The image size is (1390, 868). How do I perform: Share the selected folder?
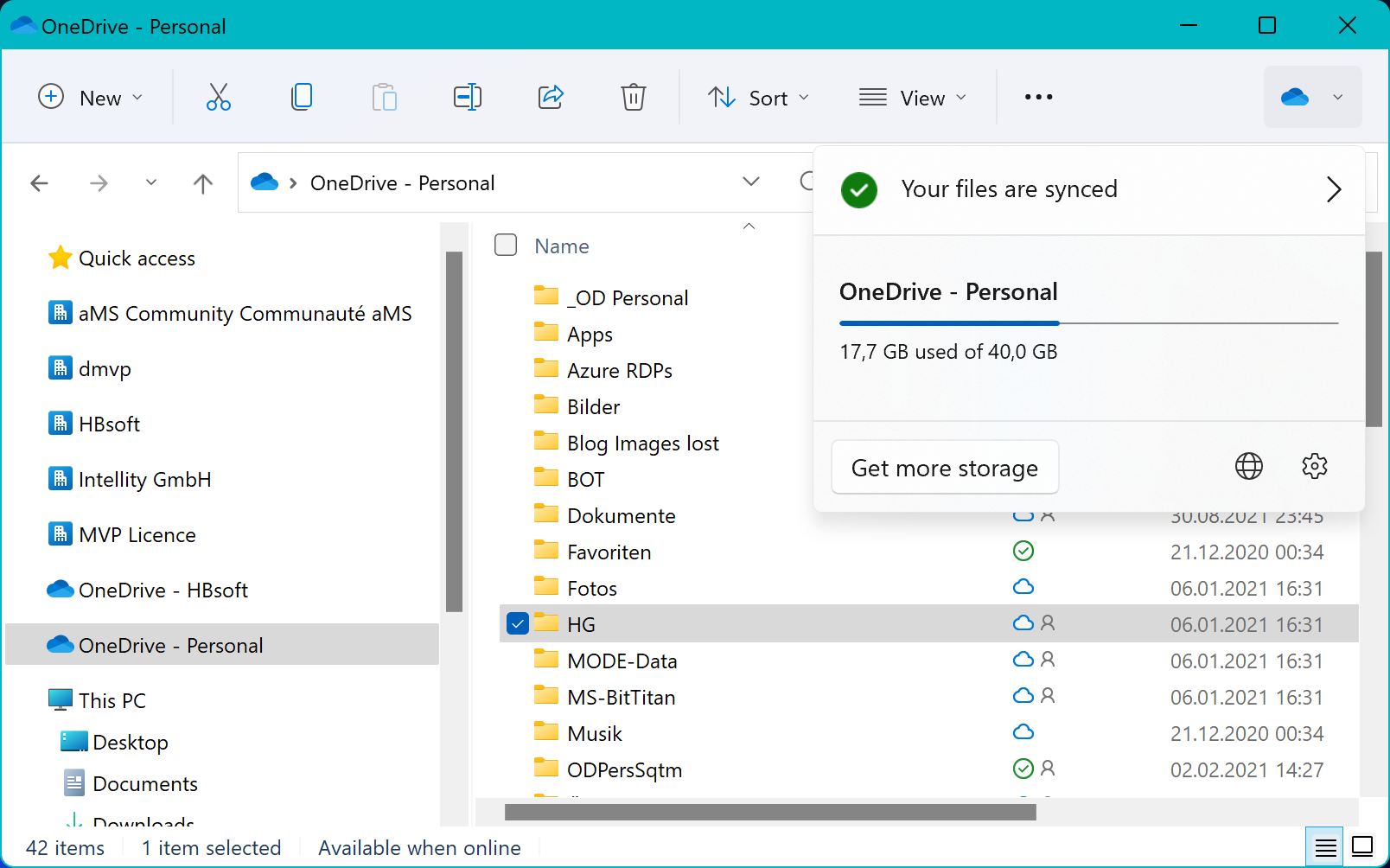pyautogui.click(x=551, y=97)
